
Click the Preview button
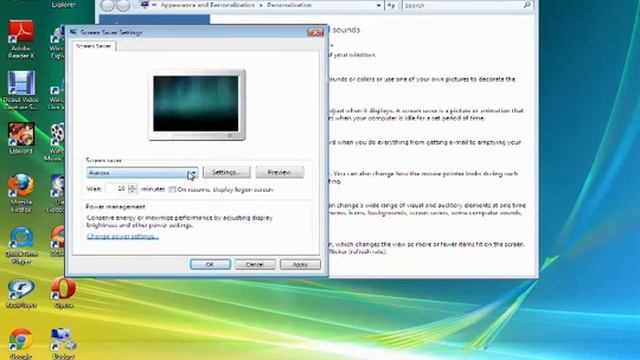pos(280,172)
